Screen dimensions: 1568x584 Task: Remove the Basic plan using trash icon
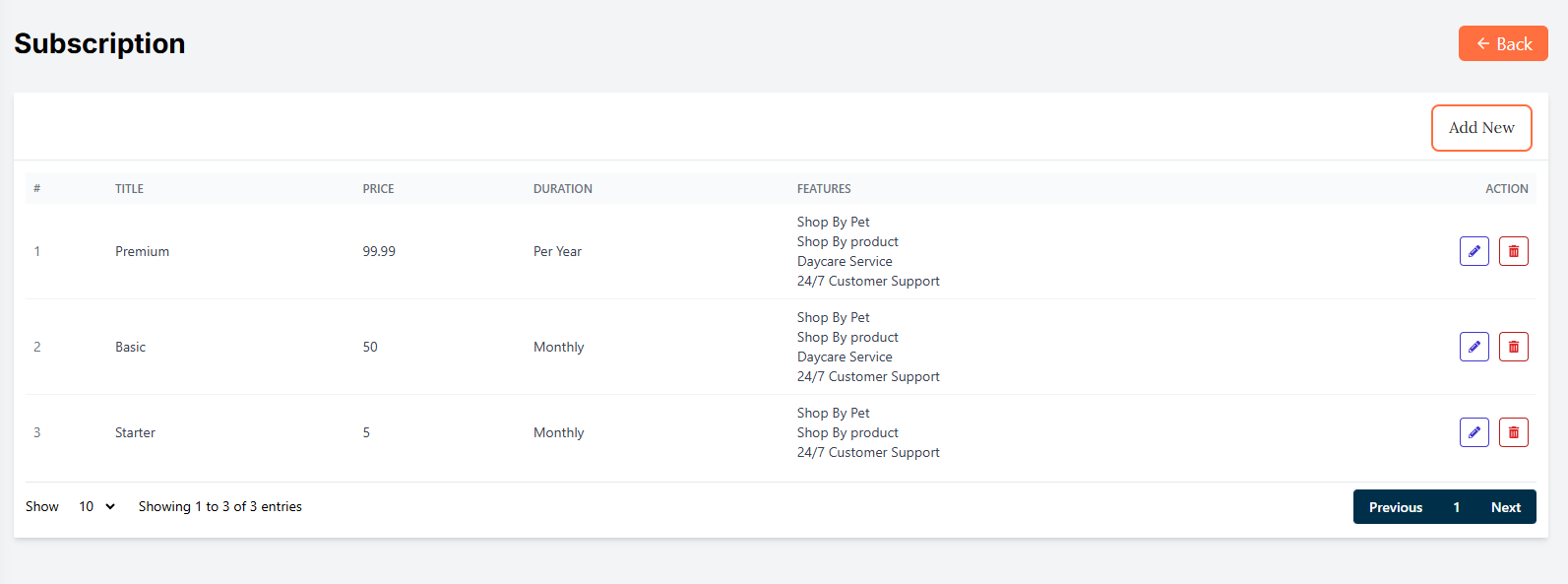tap(1513, 347)
